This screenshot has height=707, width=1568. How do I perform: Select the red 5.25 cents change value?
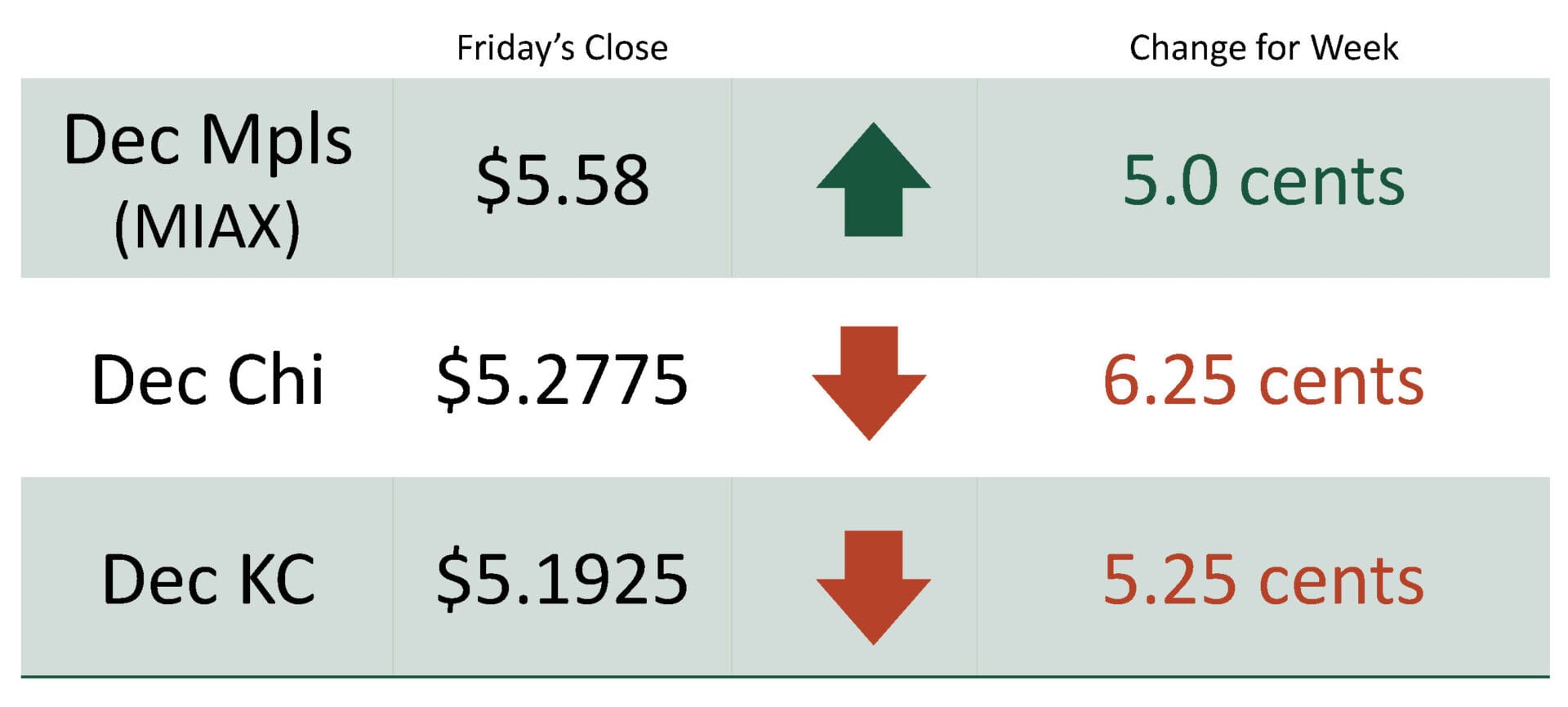click(x=1263, y=580)
